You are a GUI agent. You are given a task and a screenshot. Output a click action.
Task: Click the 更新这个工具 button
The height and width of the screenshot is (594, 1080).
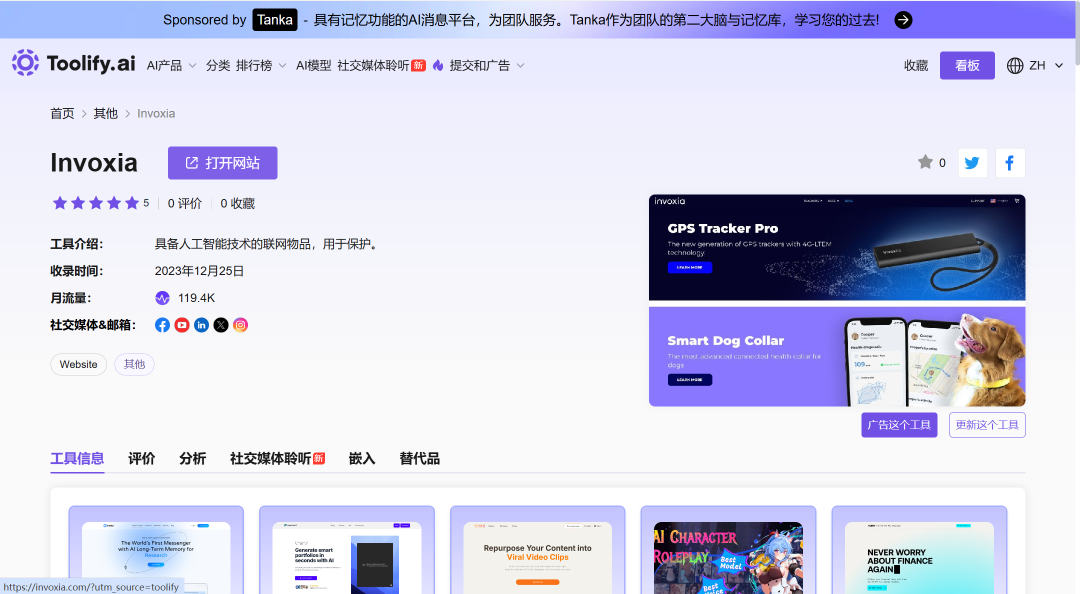(x=987, y=424)
